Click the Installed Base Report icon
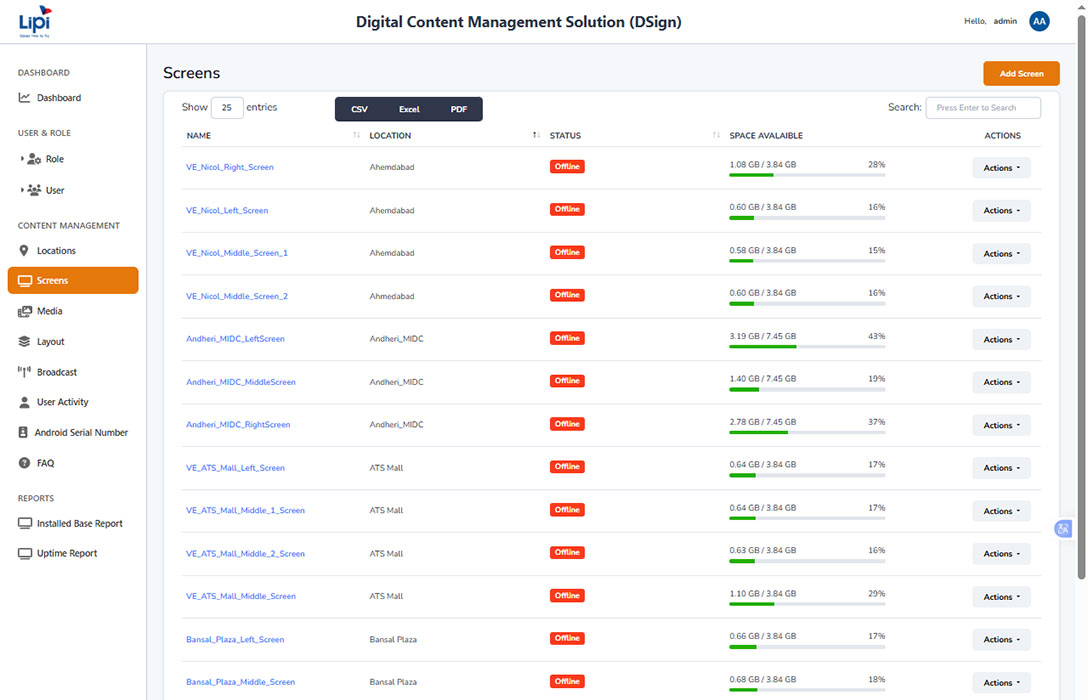The width and height of the screenshot is (1088, 700). pos(25,523)
